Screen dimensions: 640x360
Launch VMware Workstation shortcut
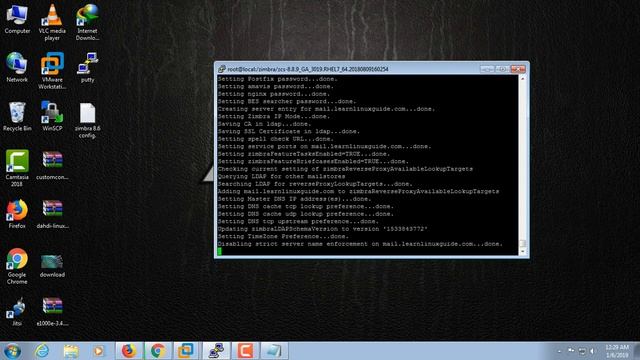coord(52,71)
